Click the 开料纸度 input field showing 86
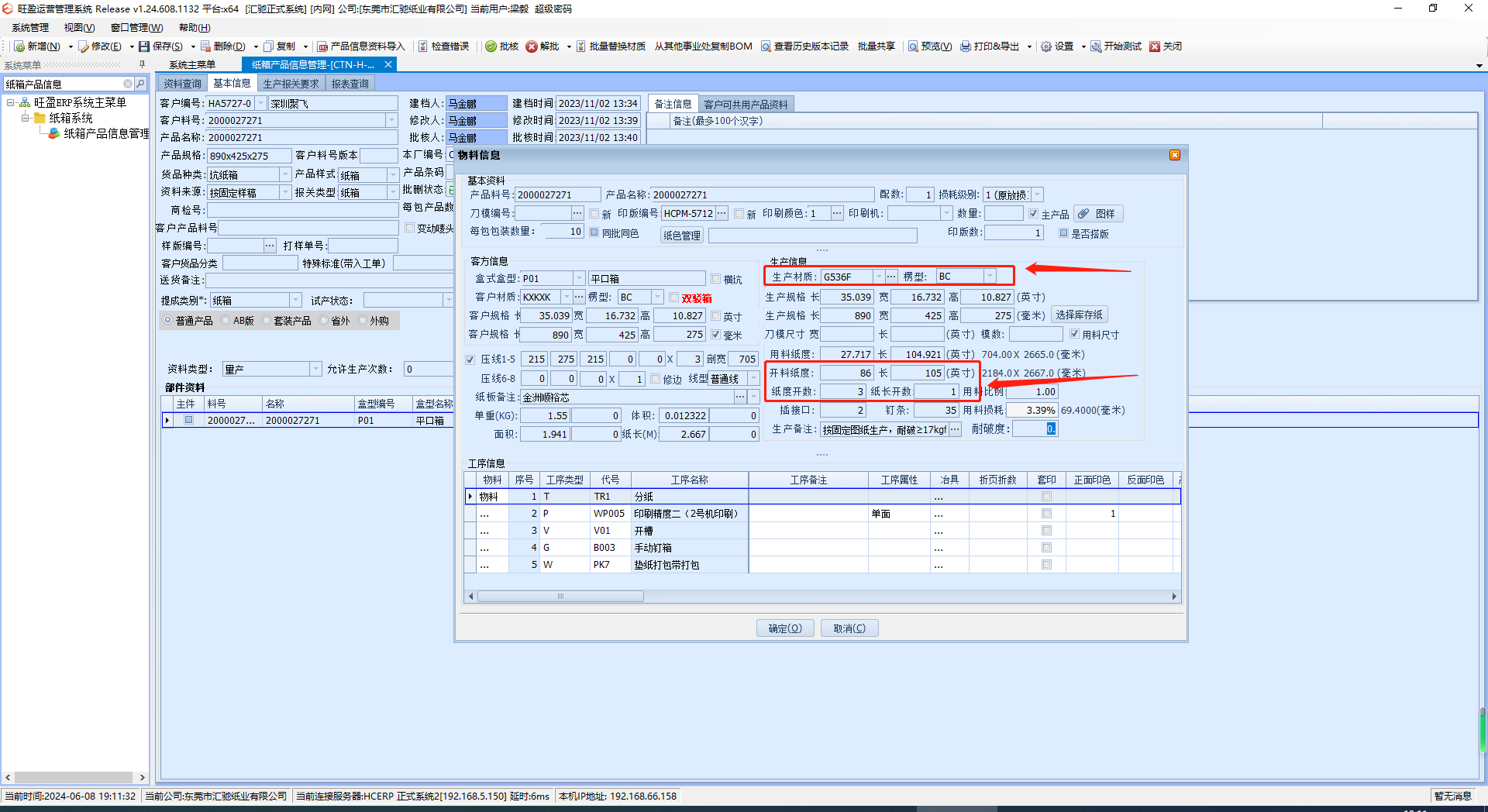Viewport: 1488px width, 812px height. click(846, 373)
